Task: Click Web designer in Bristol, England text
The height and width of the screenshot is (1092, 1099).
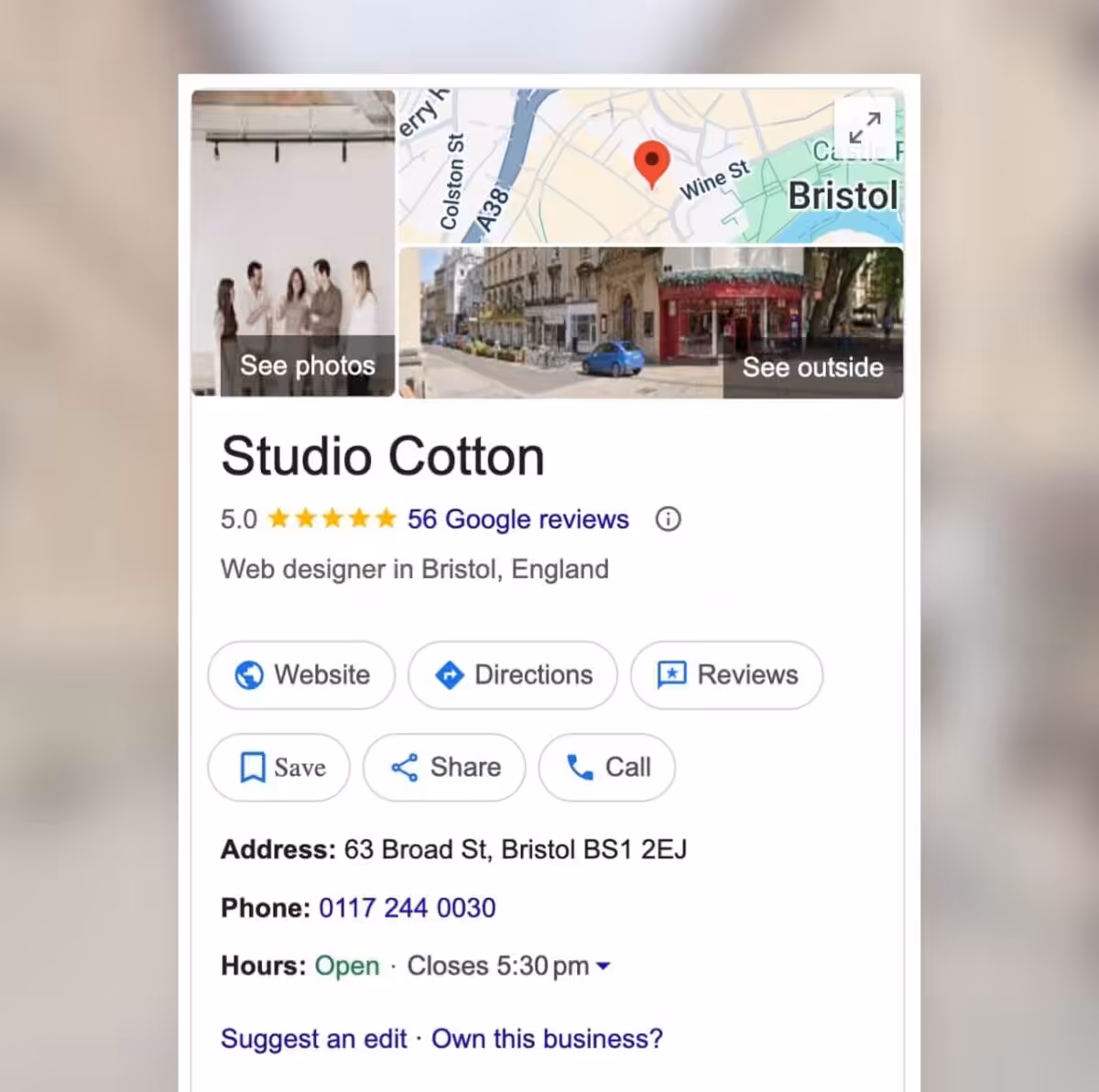Action: click(415, 570)
